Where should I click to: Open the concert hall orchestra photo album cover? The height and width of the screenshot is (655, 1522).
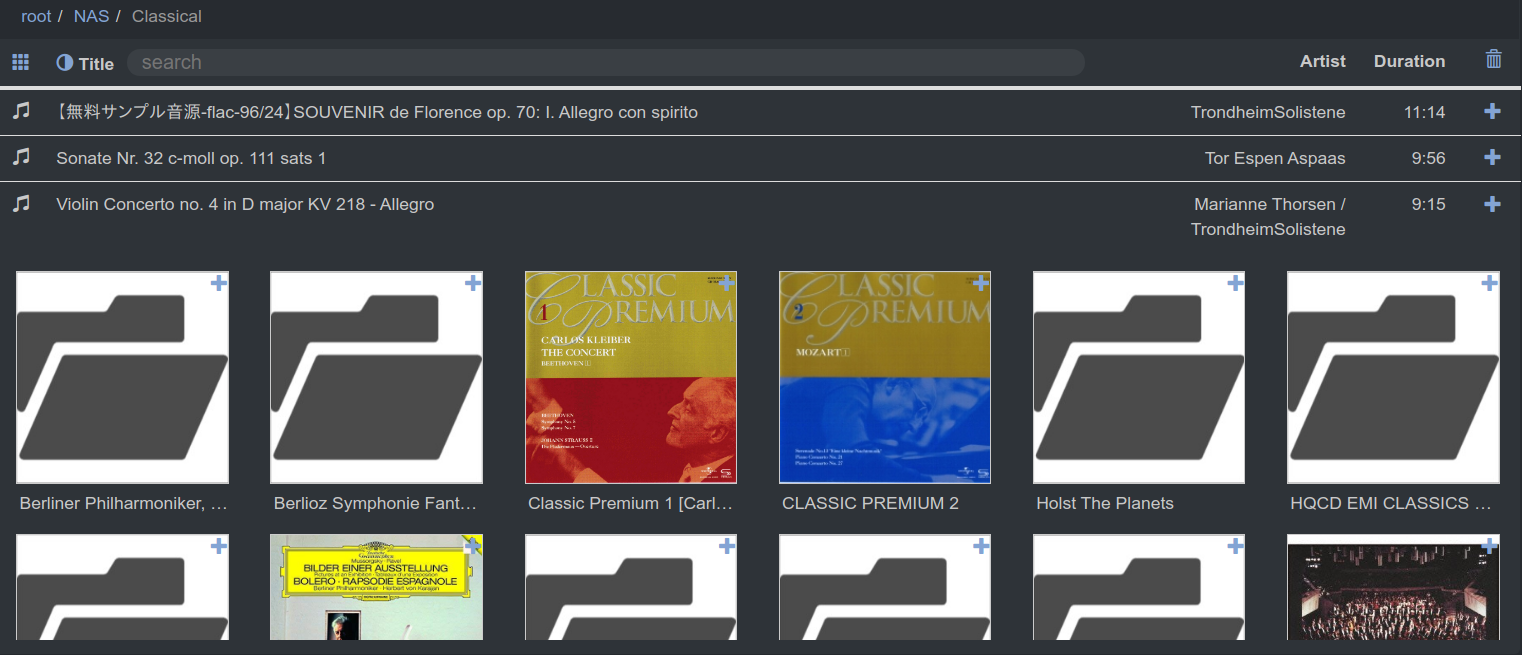pos(1392,587)
